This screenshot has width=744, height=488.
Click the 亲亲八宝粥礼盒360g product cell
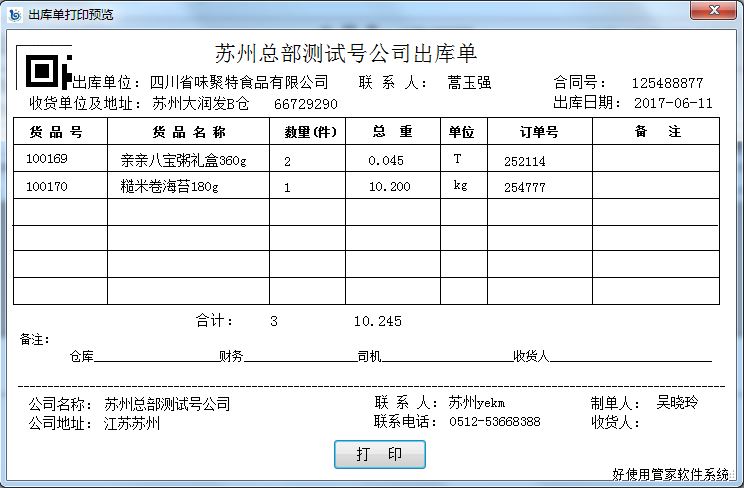click(x=183, y=160)
